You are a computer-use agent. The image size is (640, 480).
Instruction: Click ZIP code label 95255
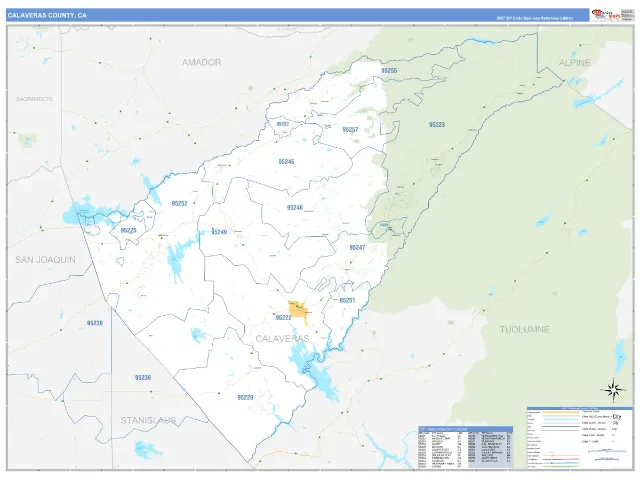point(389,71)
